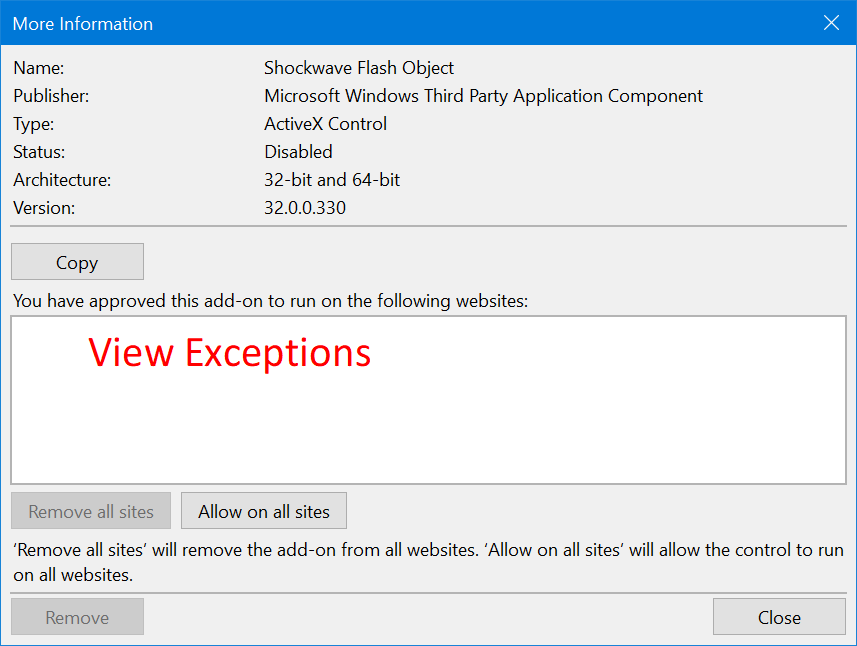This screenshot has height=646, width=857.
Task: Select the Shockwave Flash Object name value
Action: [x=359, y=68]
